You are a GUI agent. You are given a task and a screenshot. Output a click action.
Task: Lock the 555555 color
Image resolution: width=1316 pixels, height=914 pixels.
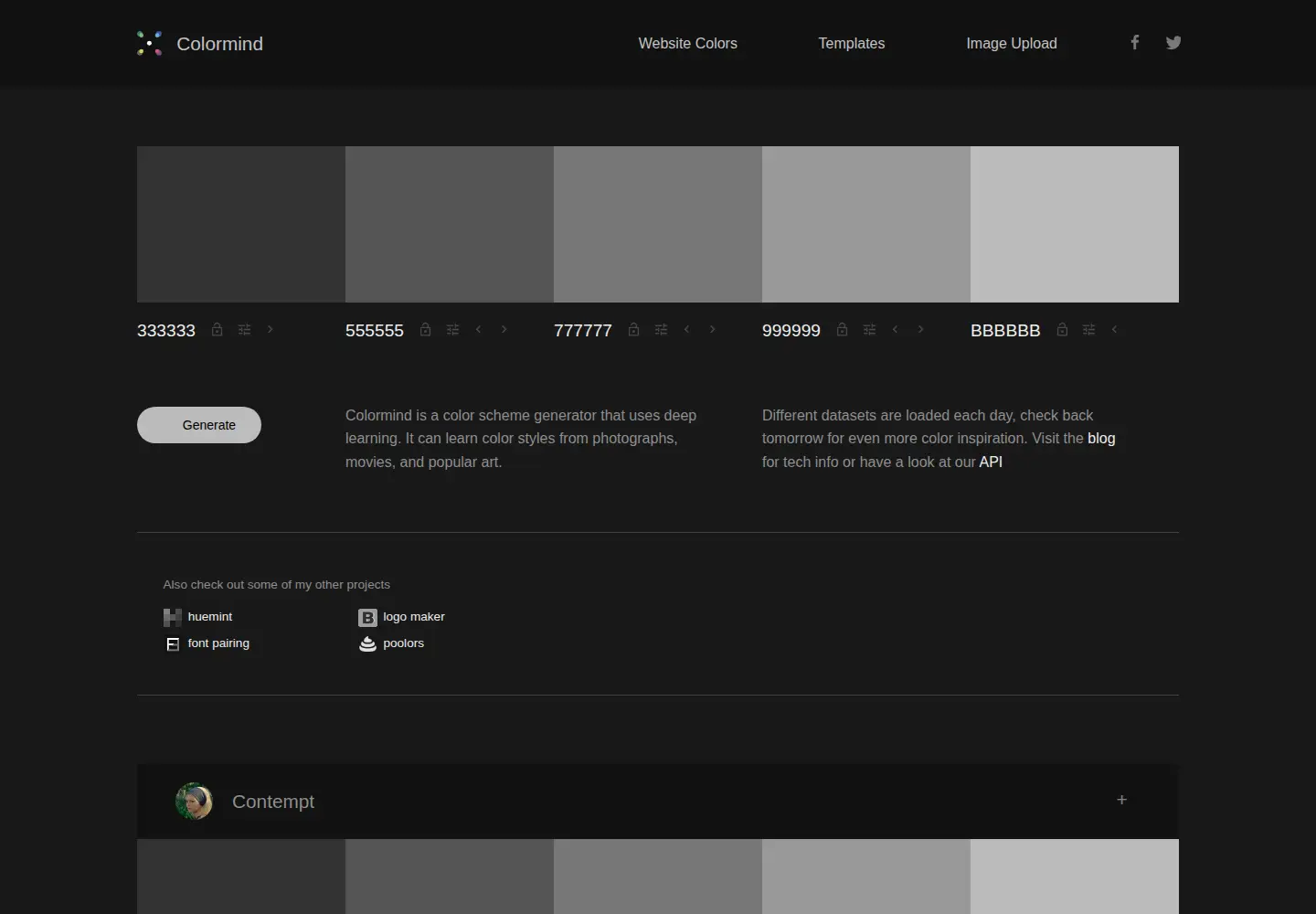(x=425, y=330)
